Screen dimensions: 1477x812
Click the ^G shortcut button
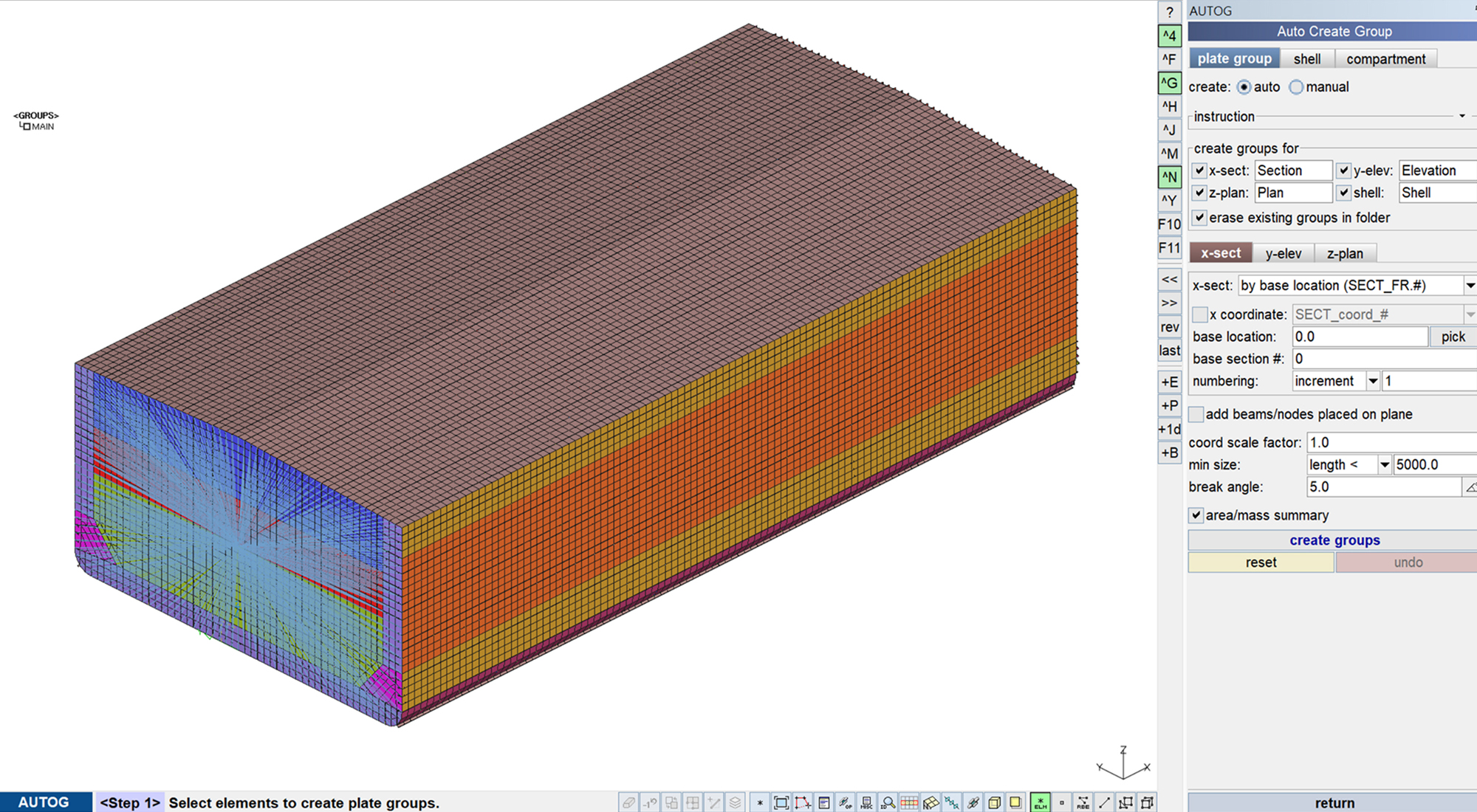(1169, 83)
